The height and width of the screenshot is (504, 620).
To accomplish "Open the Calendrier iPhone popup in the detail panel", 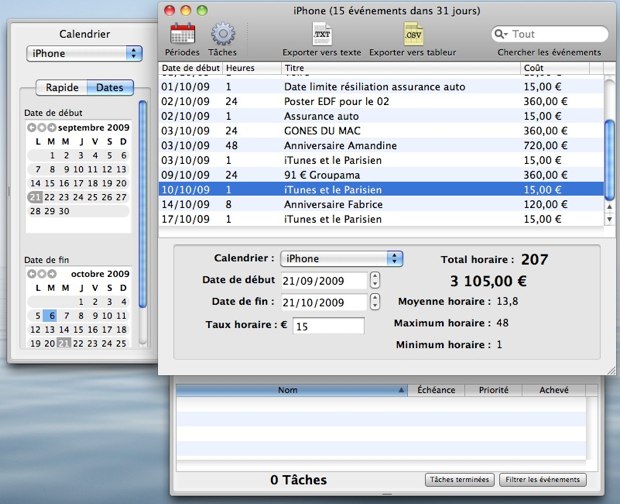I will [x=341, y=259].
